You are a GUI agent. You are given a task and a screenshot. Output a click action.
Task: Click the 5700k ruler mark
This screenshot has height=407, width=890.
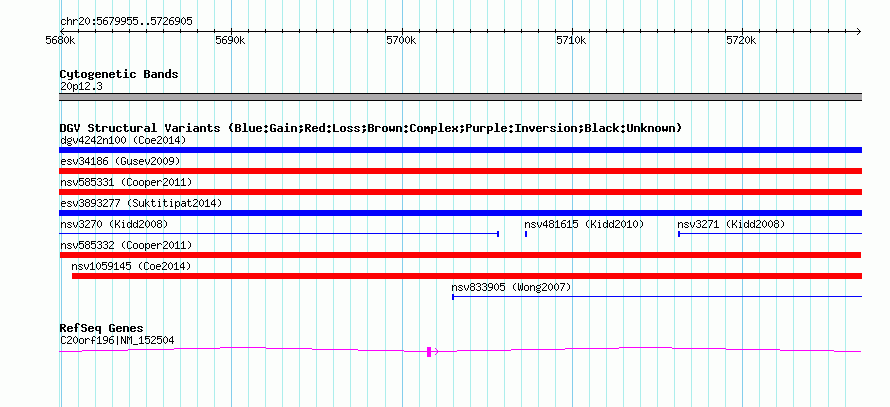point(401,41)
